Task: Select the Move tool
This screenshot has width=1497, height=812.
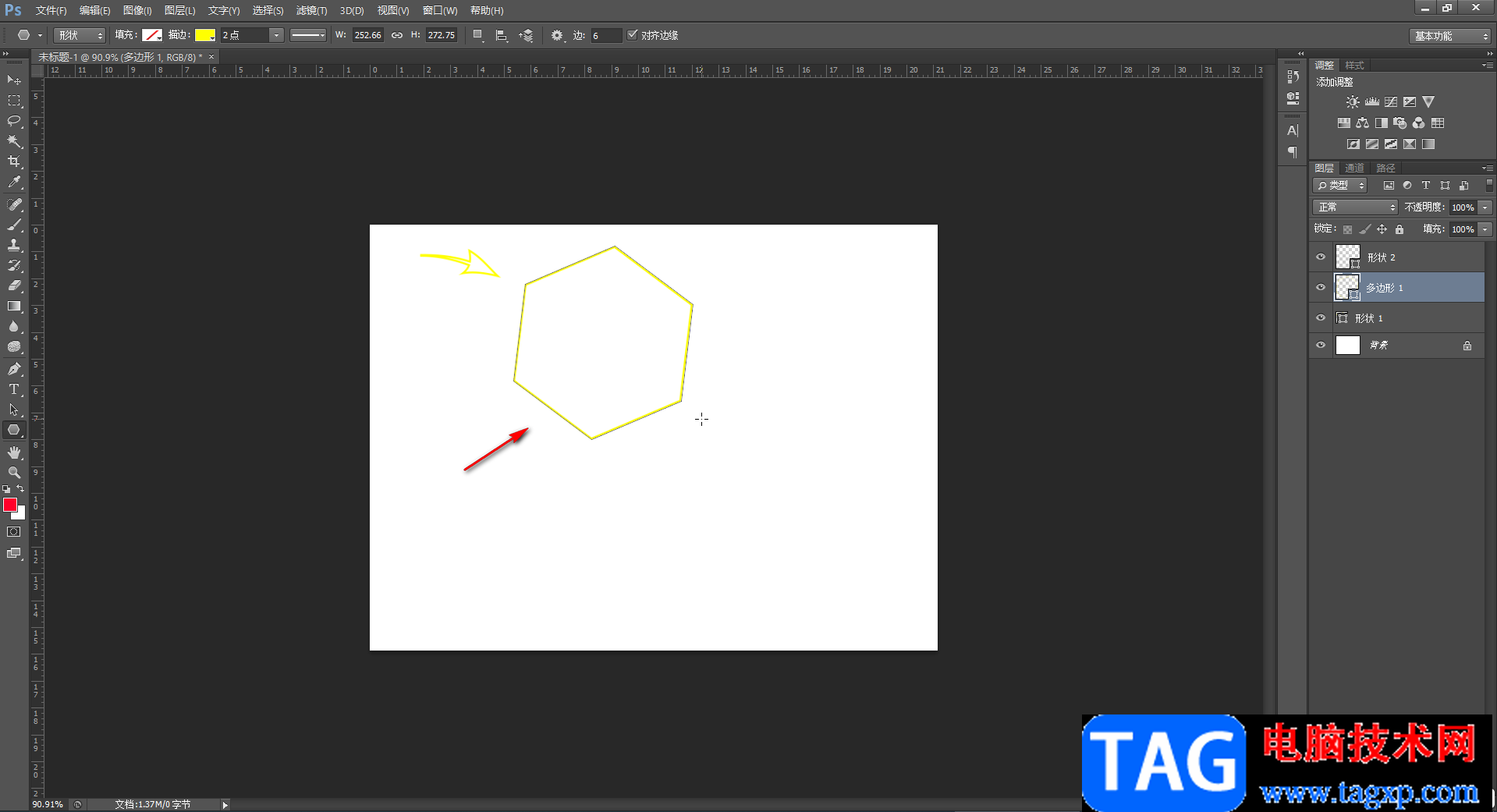Action: [x=14, y=80]
